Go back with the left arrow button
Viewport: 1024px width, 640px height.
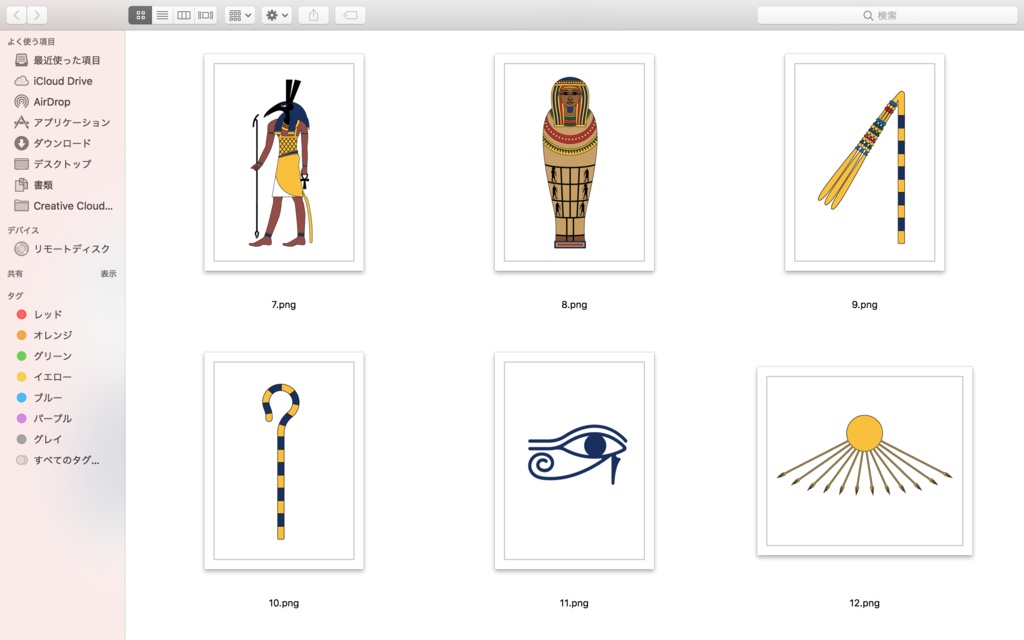coord(16,15)
